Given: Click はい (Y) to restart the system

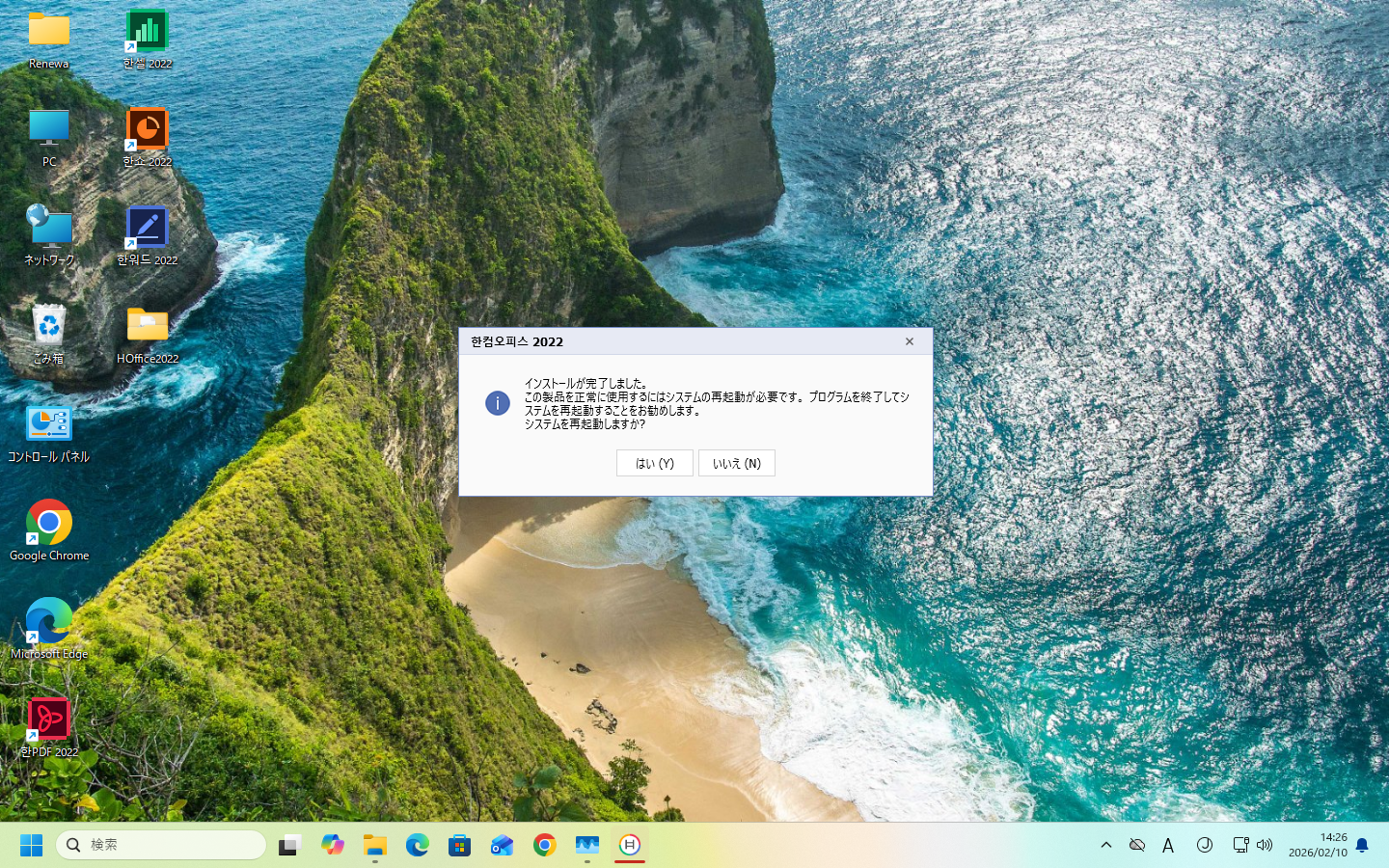Looking at the screenshot, I should [x=654, y=463].
